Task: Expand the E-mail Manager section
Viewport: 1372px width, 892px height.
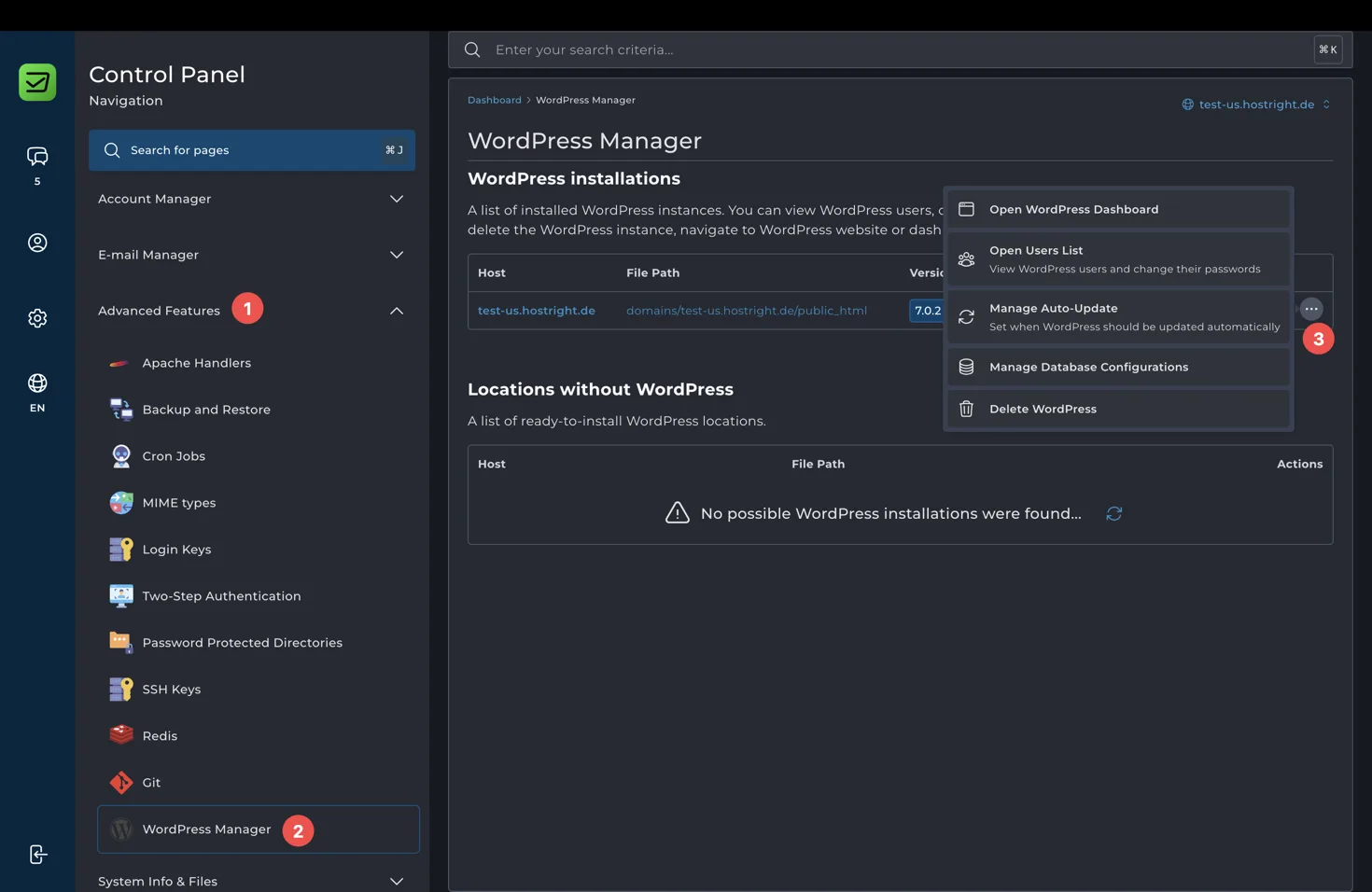Action: pos(252,255)
